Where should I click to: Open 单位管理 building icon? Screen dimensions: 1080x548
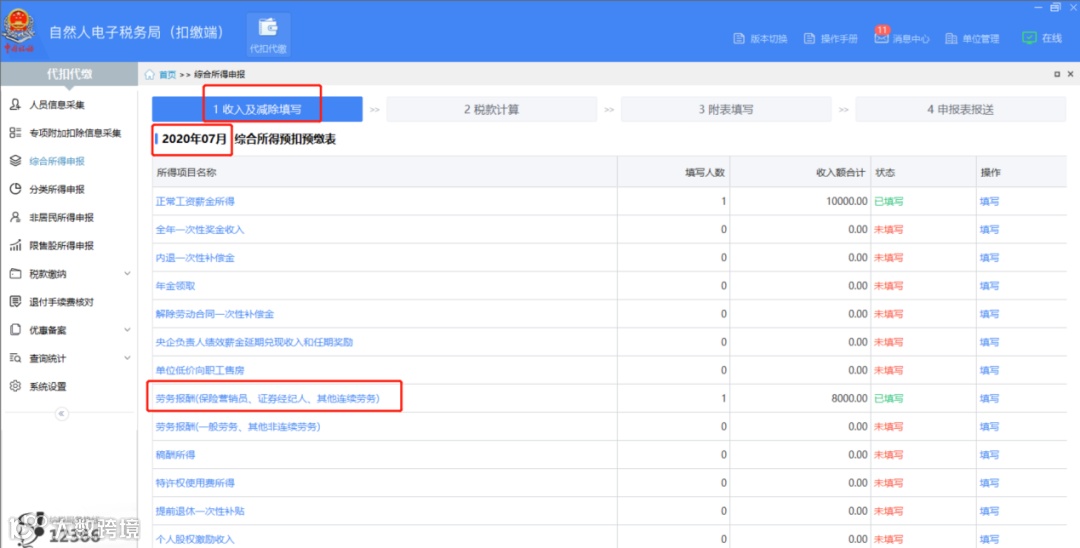point(951,39)
